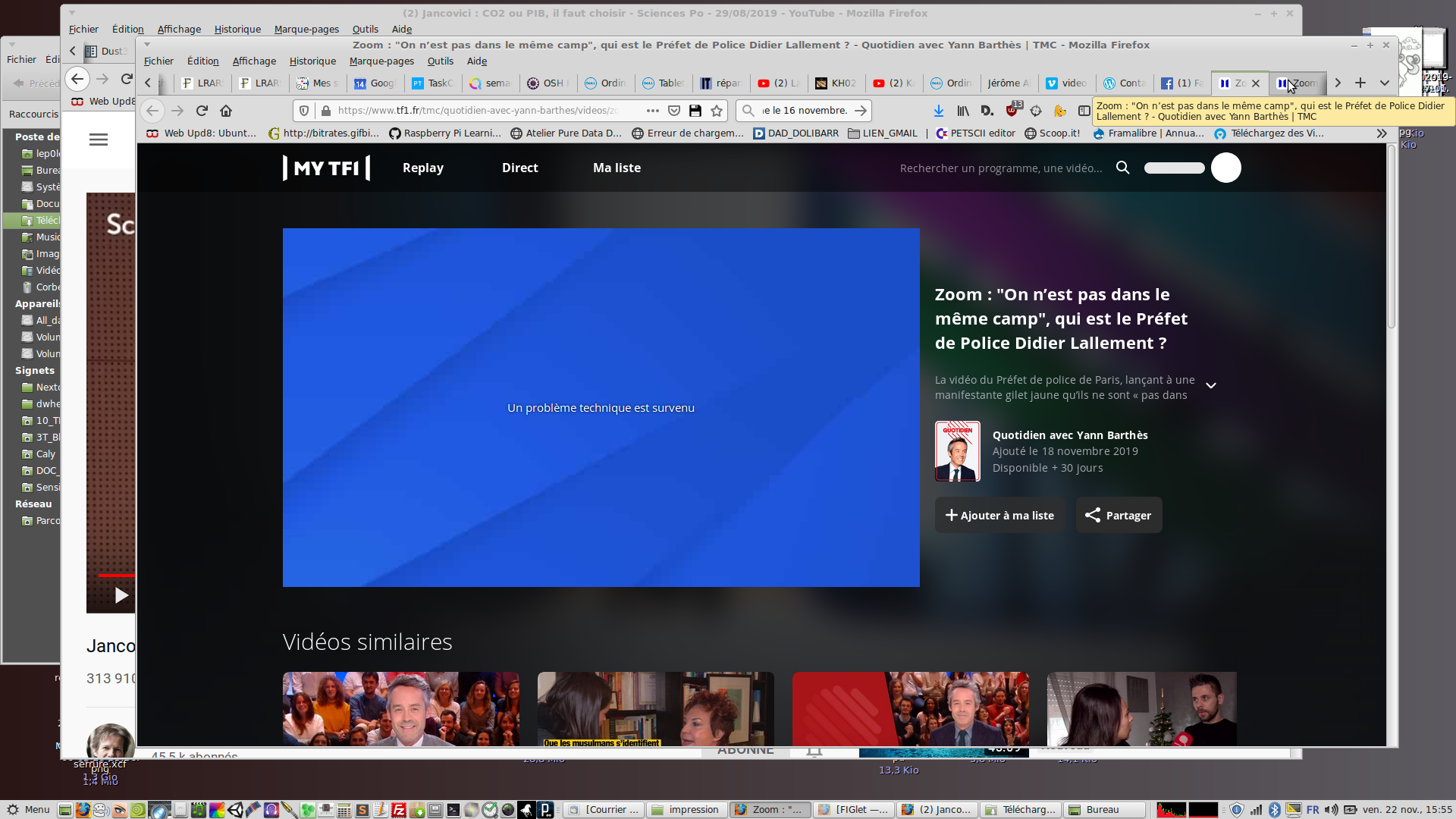Click the Partager button
The height and width of the screenshot is (819, 1456).
point(1119,516)
